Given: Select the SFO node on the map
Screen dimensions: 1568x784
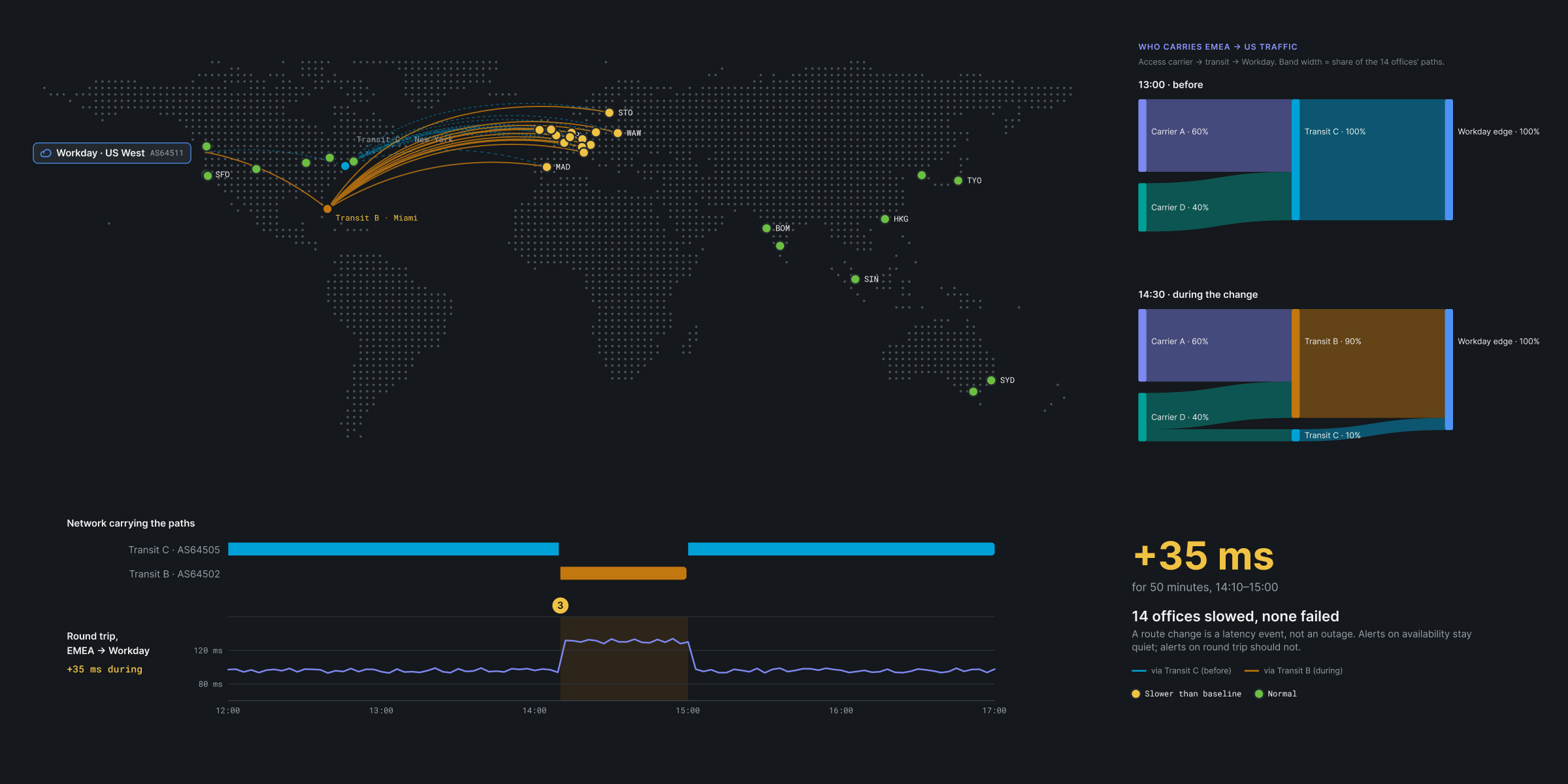Looking at the screenshot, I should (208, 176).
